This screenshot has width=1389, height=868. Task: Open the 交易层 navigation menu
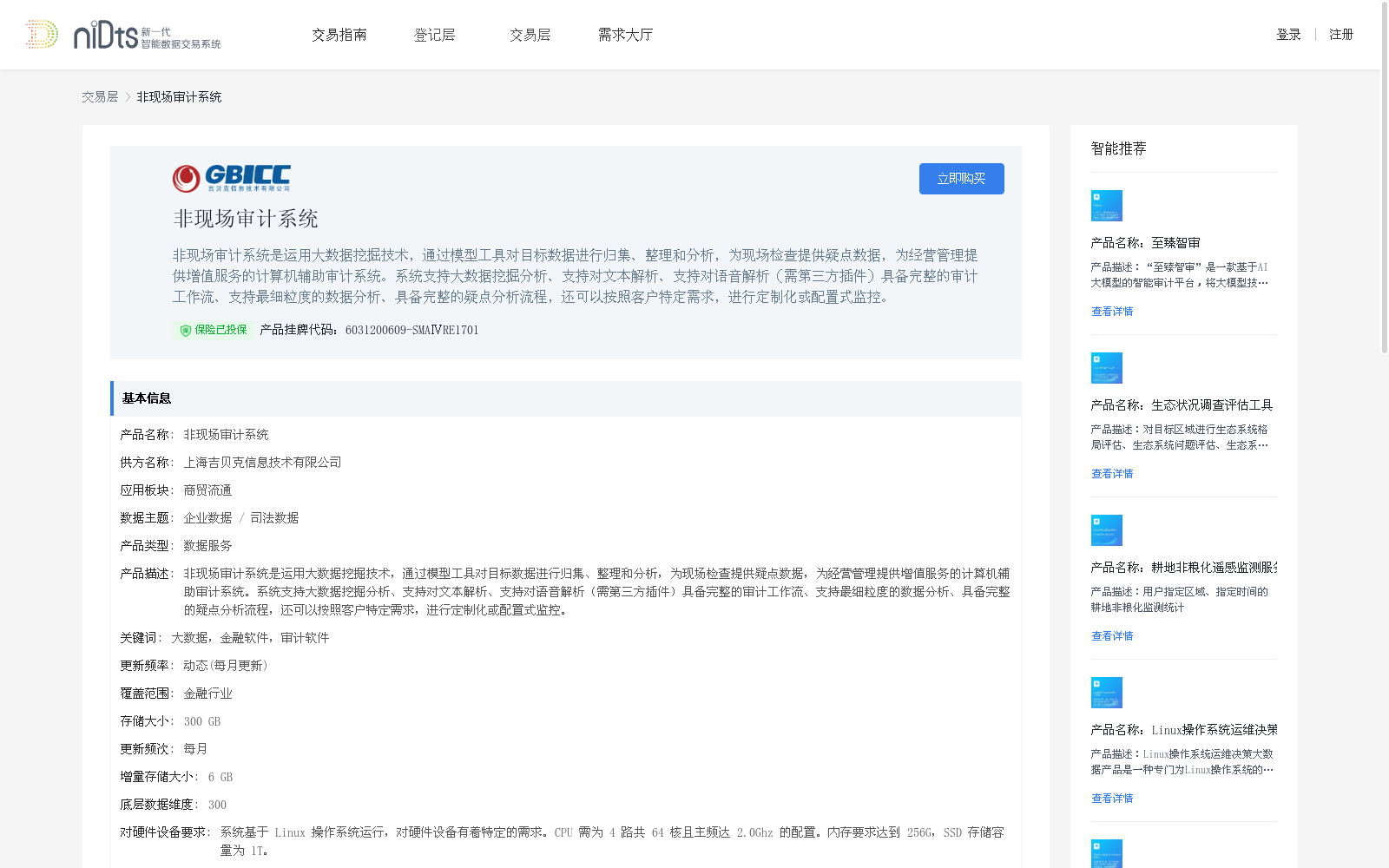[530, 35]
